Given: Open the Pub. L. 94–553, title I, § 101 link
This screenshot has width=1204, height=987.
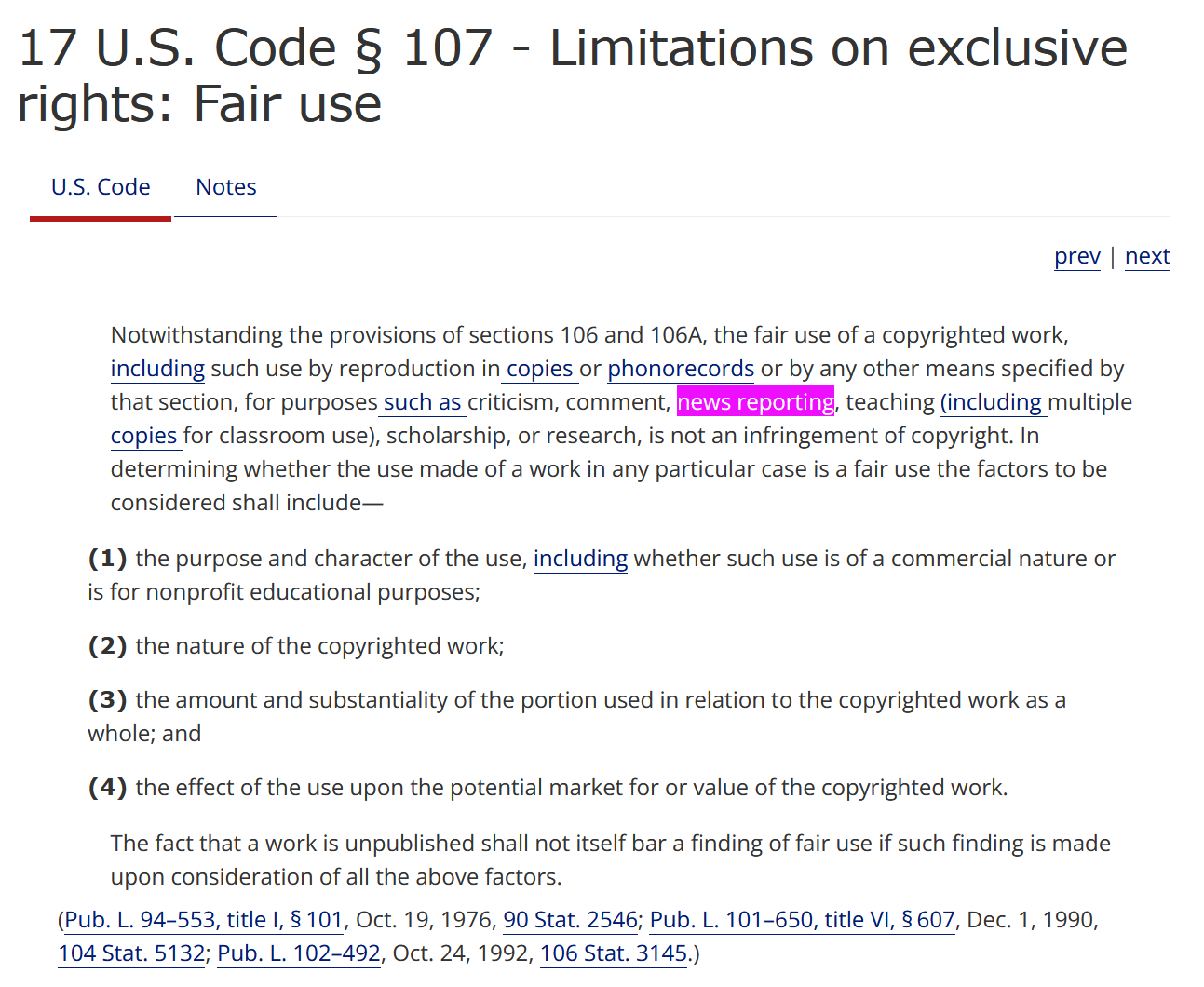Looking at the screenshot, I should click(204, 920).
